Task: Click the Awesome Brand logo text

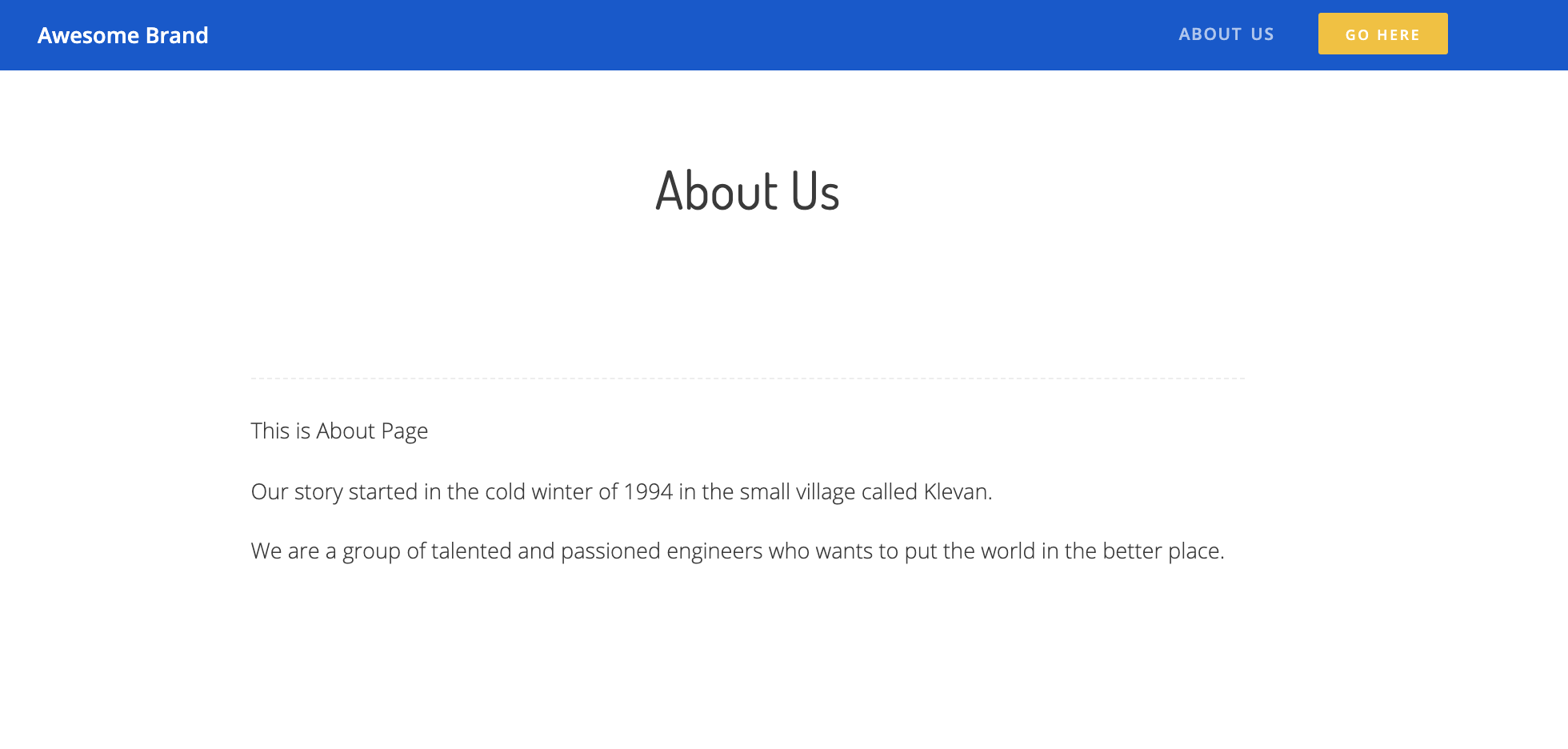Action: [x=122, y=35]
